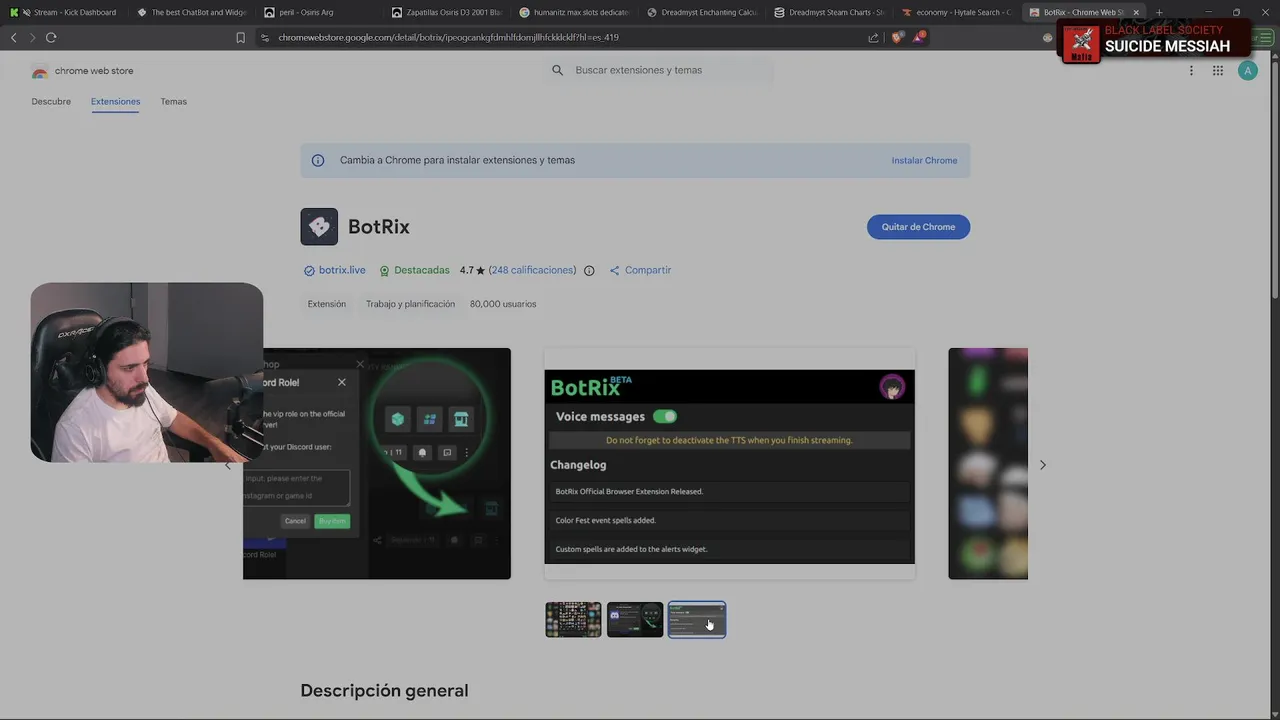Close the BotRix - Chrome Web Store tab
This screenshot has width=1280, height=720.
[x=1136, y=12]
